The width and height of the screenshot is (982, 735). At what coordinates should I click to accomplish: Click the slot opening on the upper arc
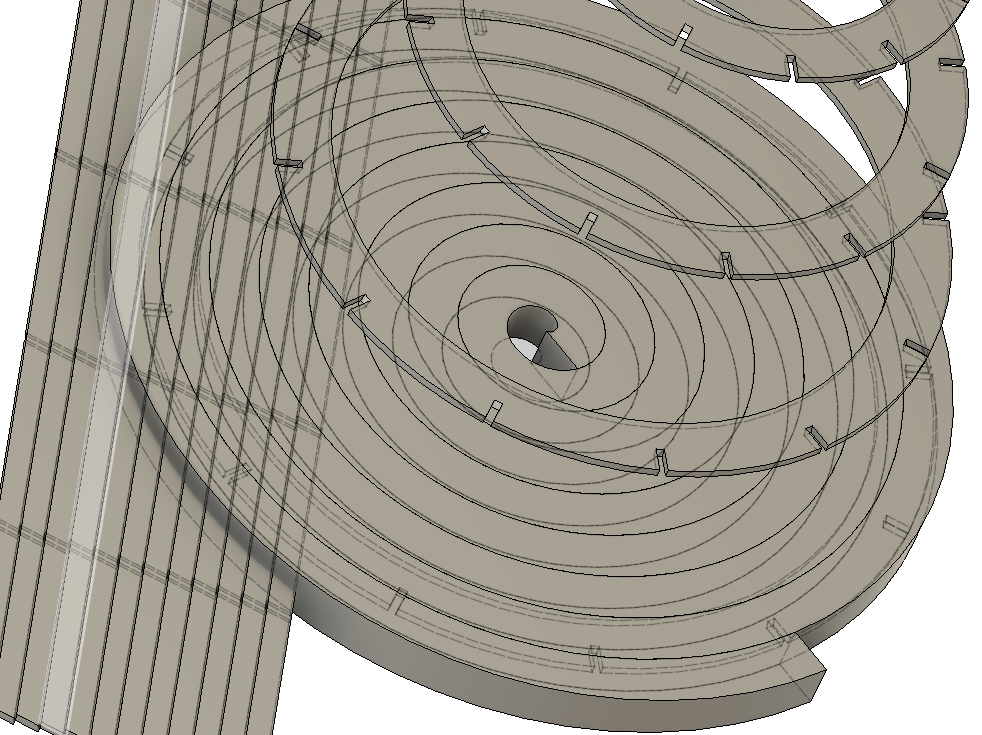coord(685,35)
